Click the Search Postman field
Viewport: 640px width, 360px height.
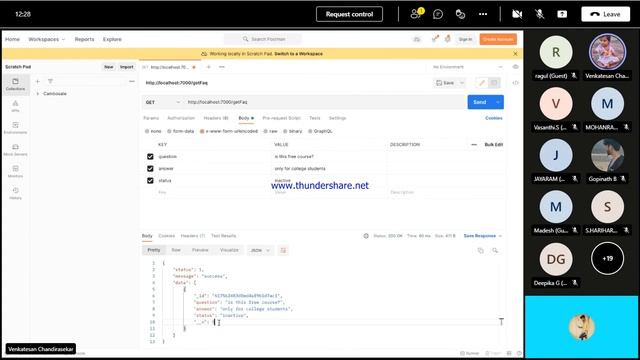pyautogui.click(x=263, y=39)
